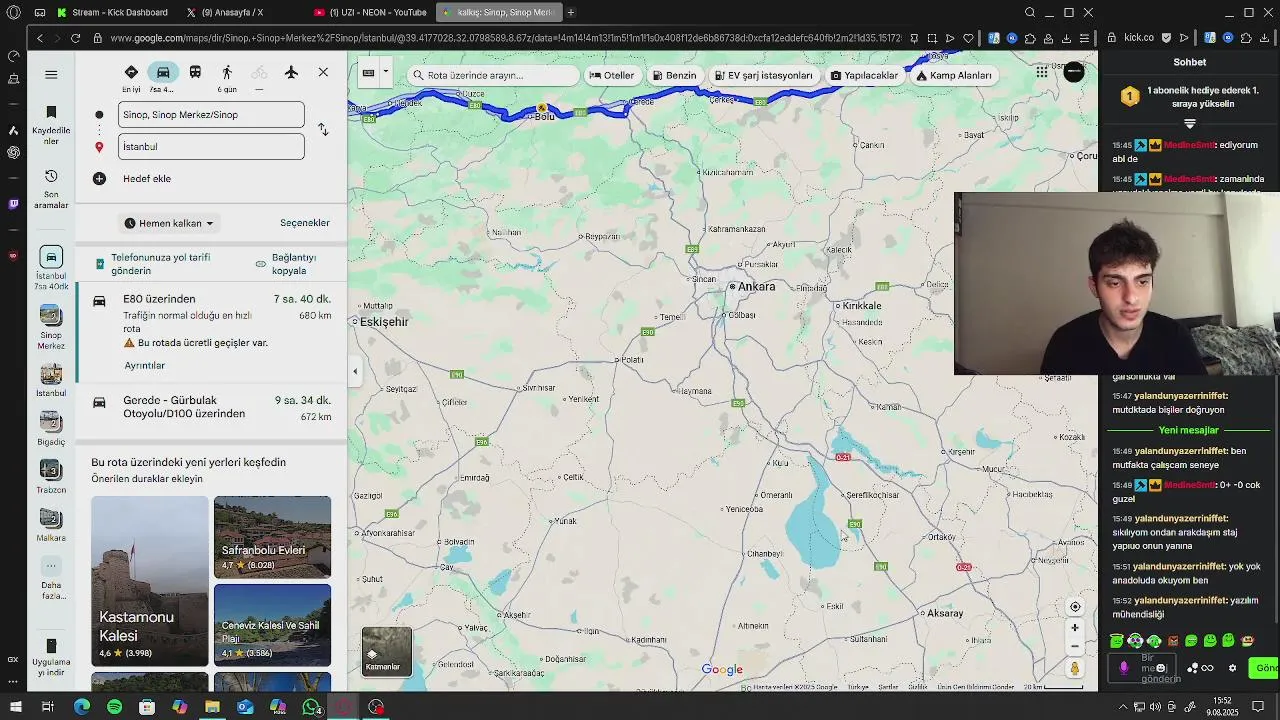This screenshot has height=720, width=1280.
Task: Open the Safranbolu Evleri place card
Action: coord(272,537)
